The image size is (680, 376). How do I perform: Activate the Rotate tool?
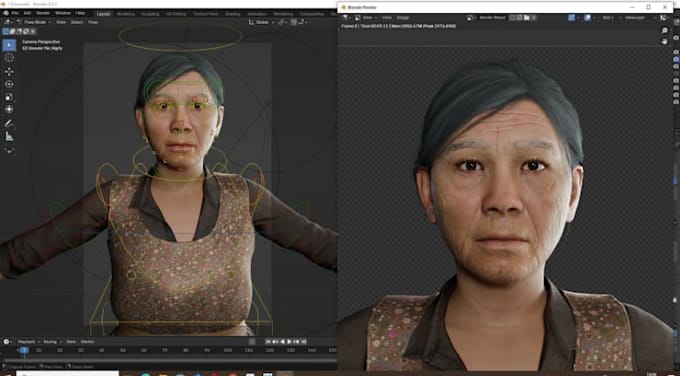[9, 84]
